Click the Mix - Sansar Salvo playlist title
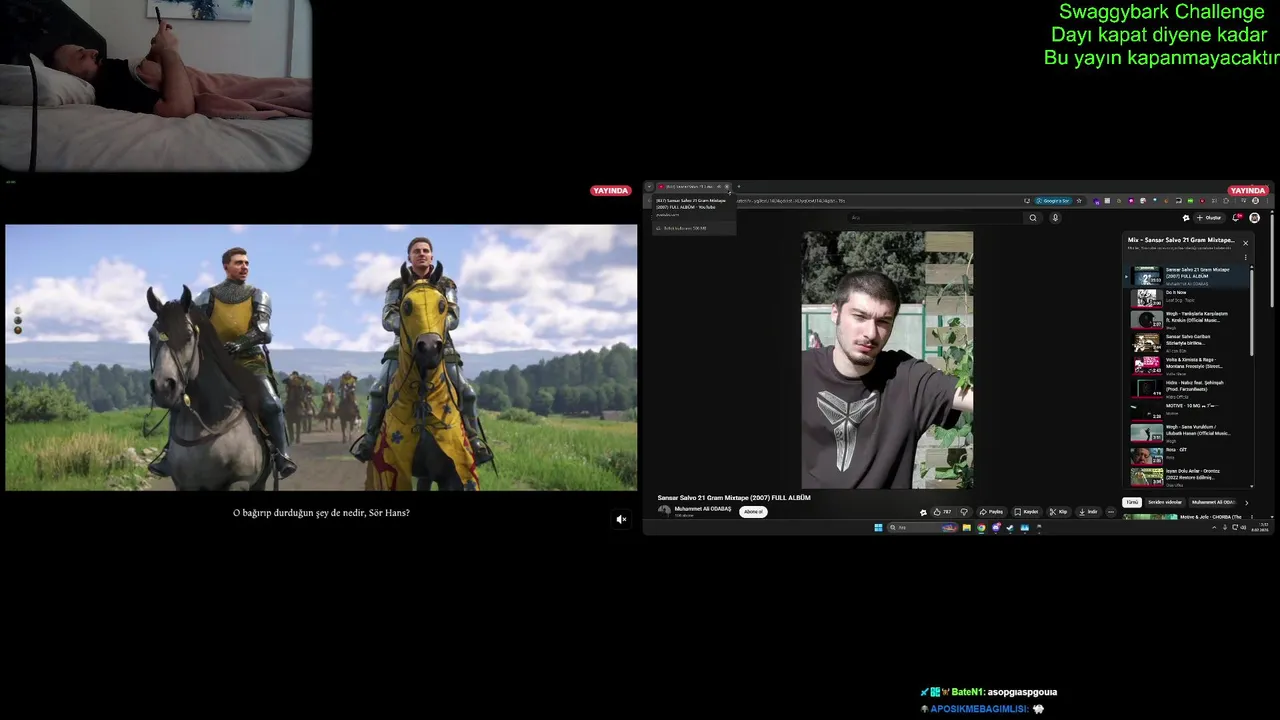Image resolution: width=1280 pixels, height=720 pixels. click(x=1181, y=240)
